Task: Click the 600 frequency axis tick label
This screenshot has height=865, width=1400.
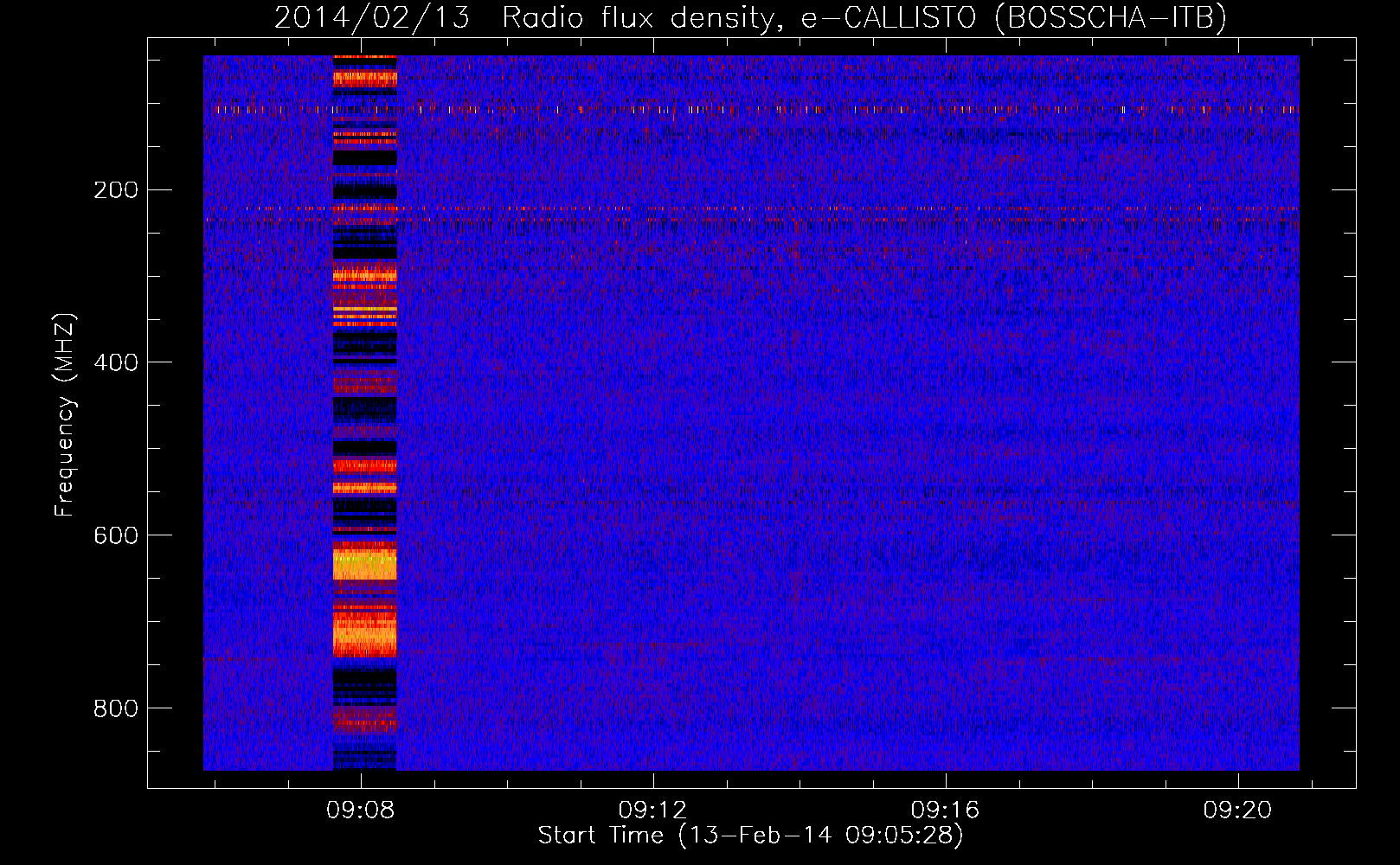Action: pos(116,535)
